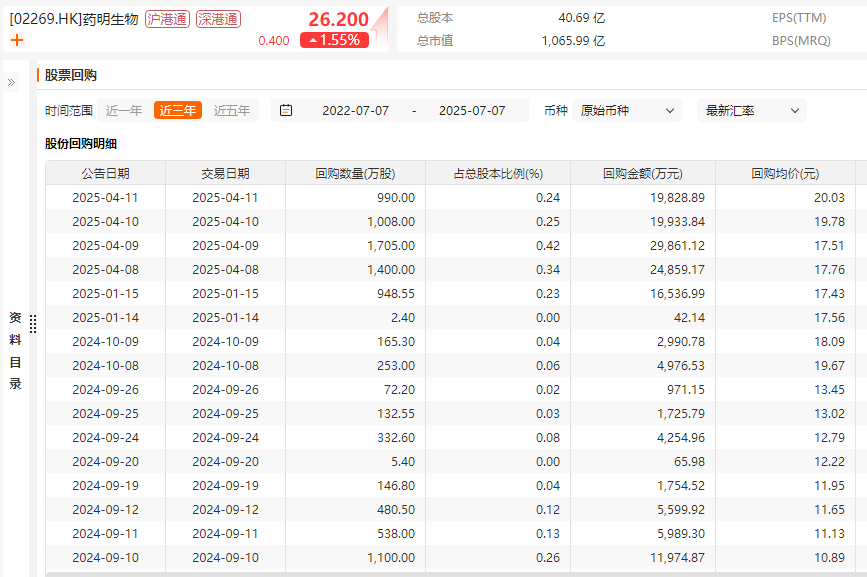867x577 pixels.
Task: Expand the sidebar with double-chevron icon
Action: click(11, 83)
